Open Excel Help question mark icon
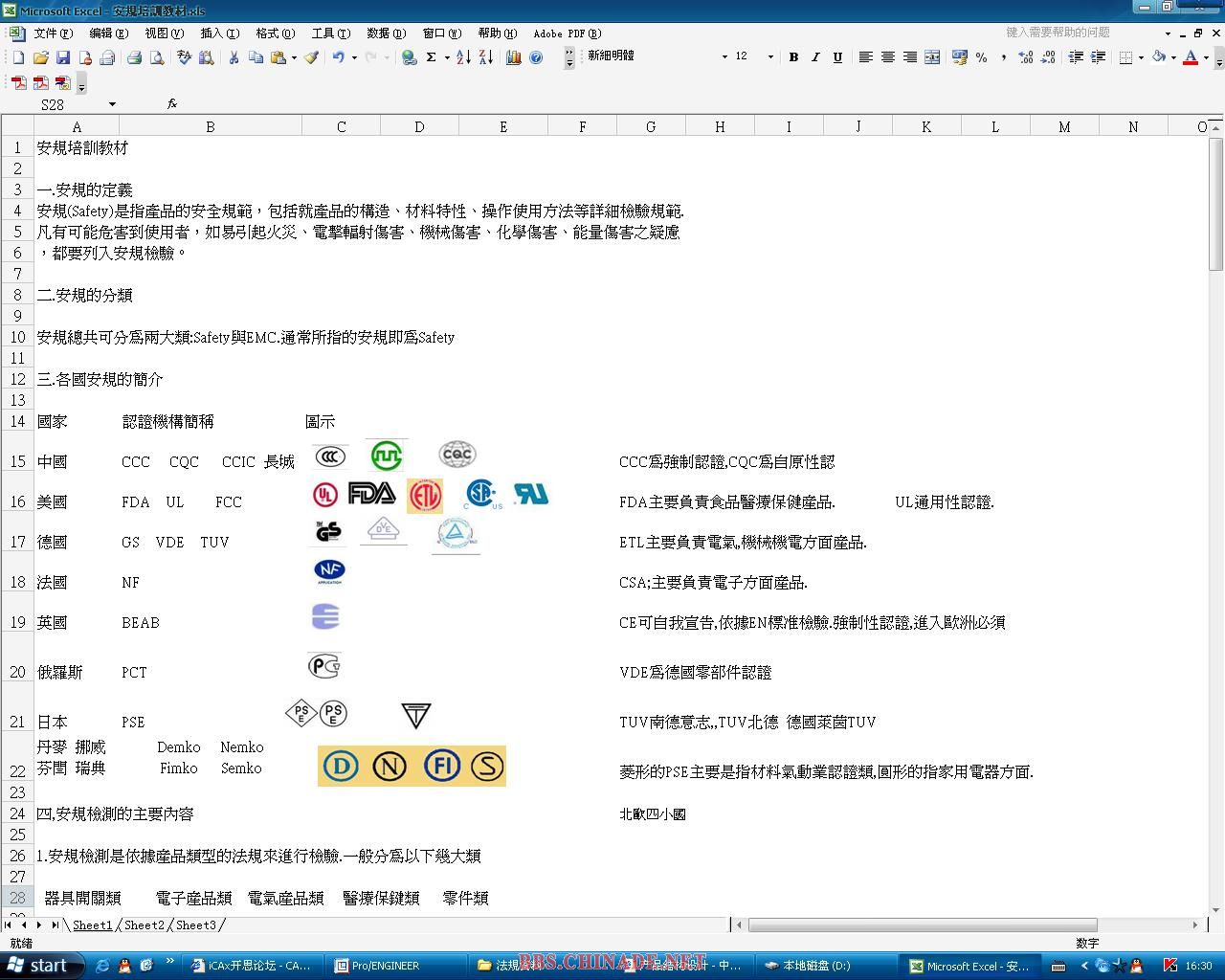 [536, 57]
